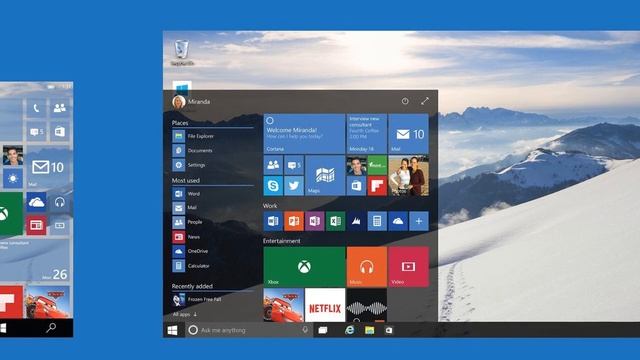Launch the Netflix tile
Image resolution: width=640 pixels, height=360 pixels.
coord(325,305)
